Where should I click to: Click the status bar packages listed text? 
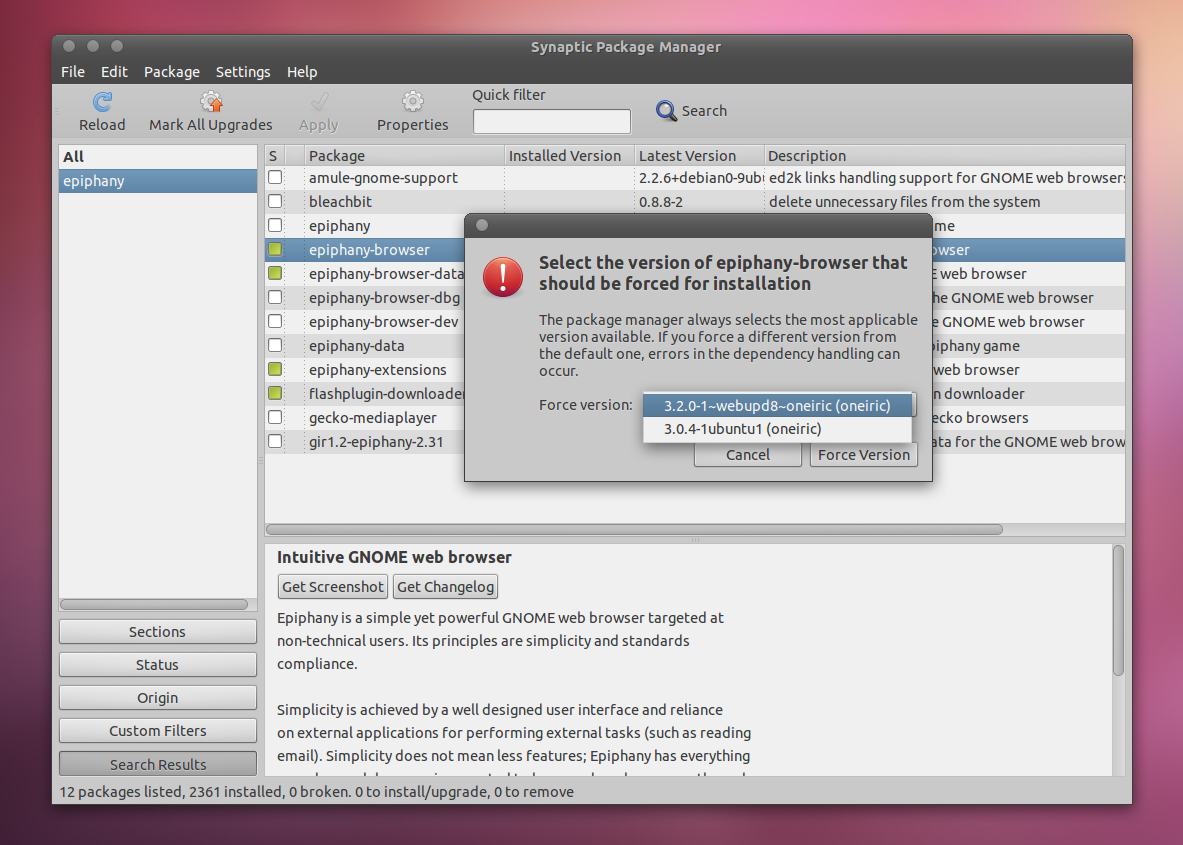pyautogui.click(x=317, y=792)
